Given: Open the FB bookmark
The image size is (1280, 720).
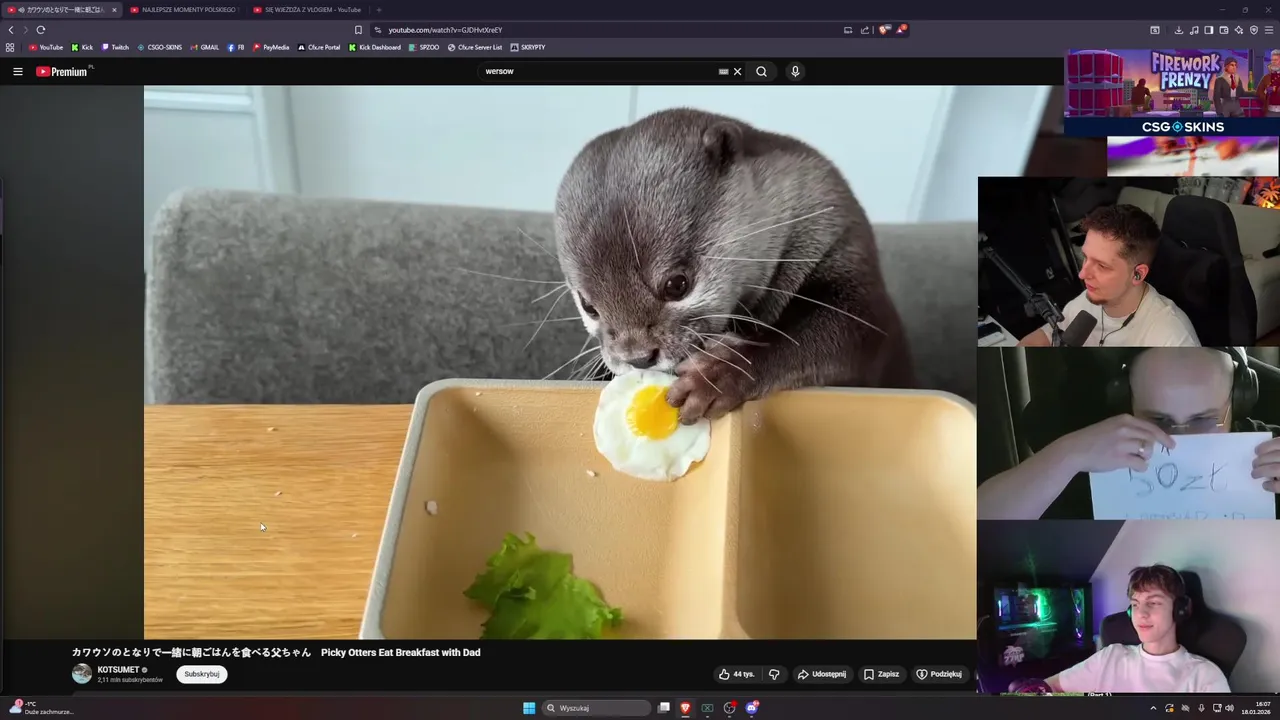Looking at the screenshot, I should (236, 47).
